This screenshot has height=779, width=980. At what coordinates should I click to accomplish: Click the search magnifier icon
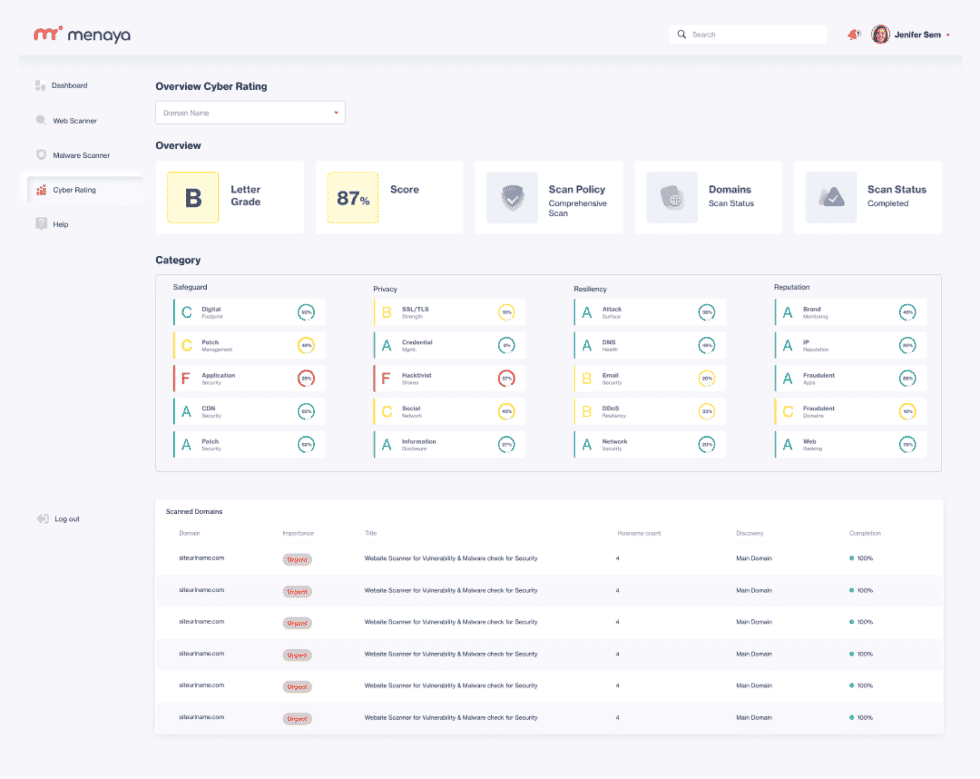[681, 34]
